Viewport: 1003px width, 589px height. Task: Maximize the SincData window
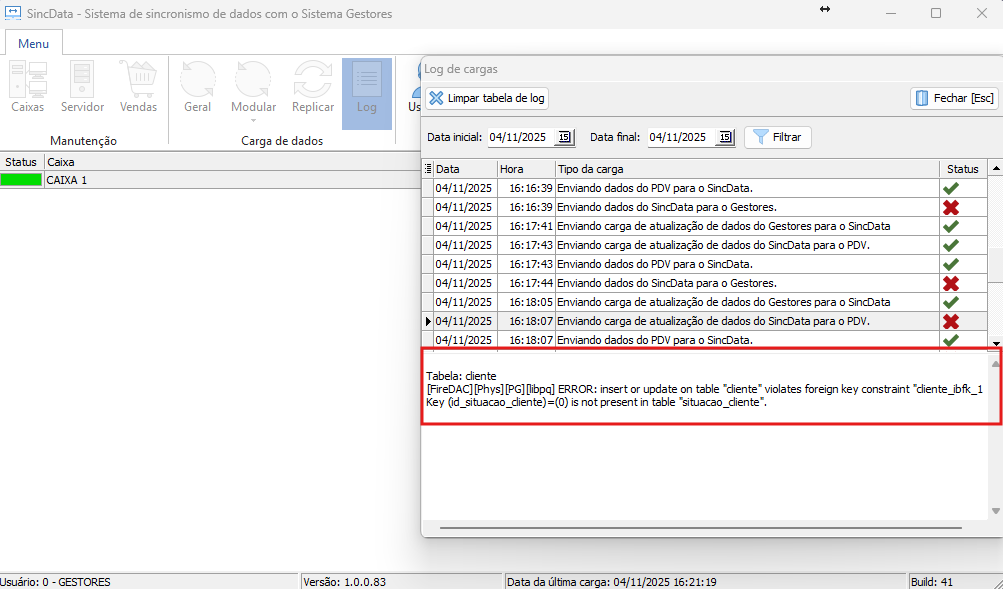pyautogui.click(x=936, y=13)
